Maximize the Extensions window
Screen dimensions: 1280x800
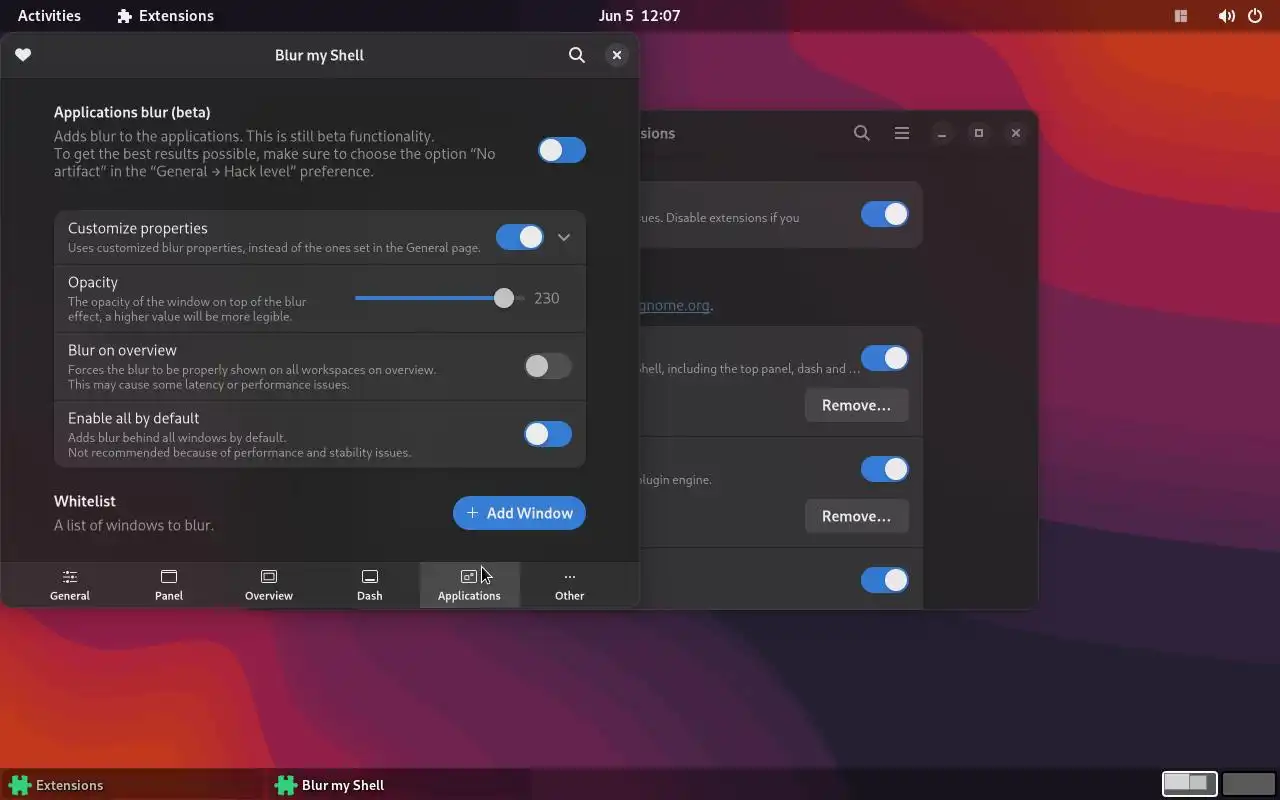(979, 133)
